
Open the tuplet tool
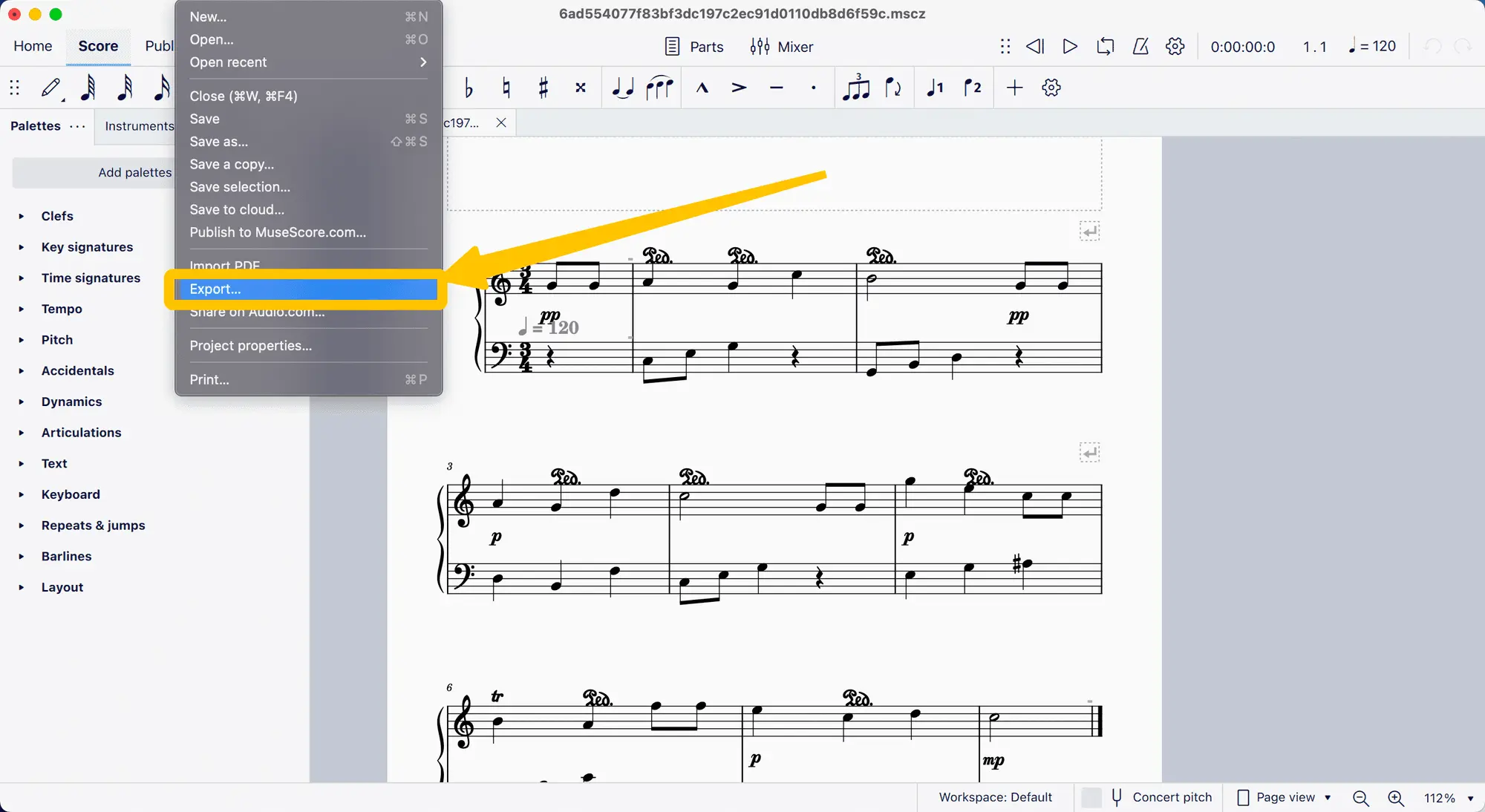[856, 87]
